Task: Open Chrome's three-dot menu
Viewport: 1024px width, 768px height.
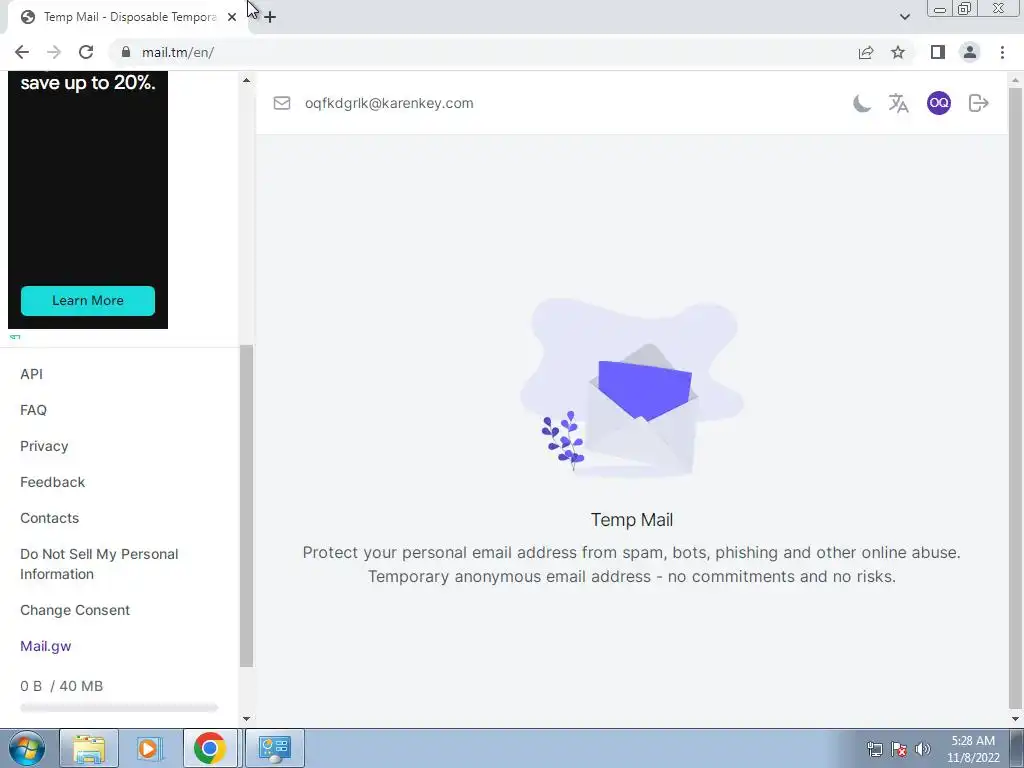Action: (x=1002, y=52)
